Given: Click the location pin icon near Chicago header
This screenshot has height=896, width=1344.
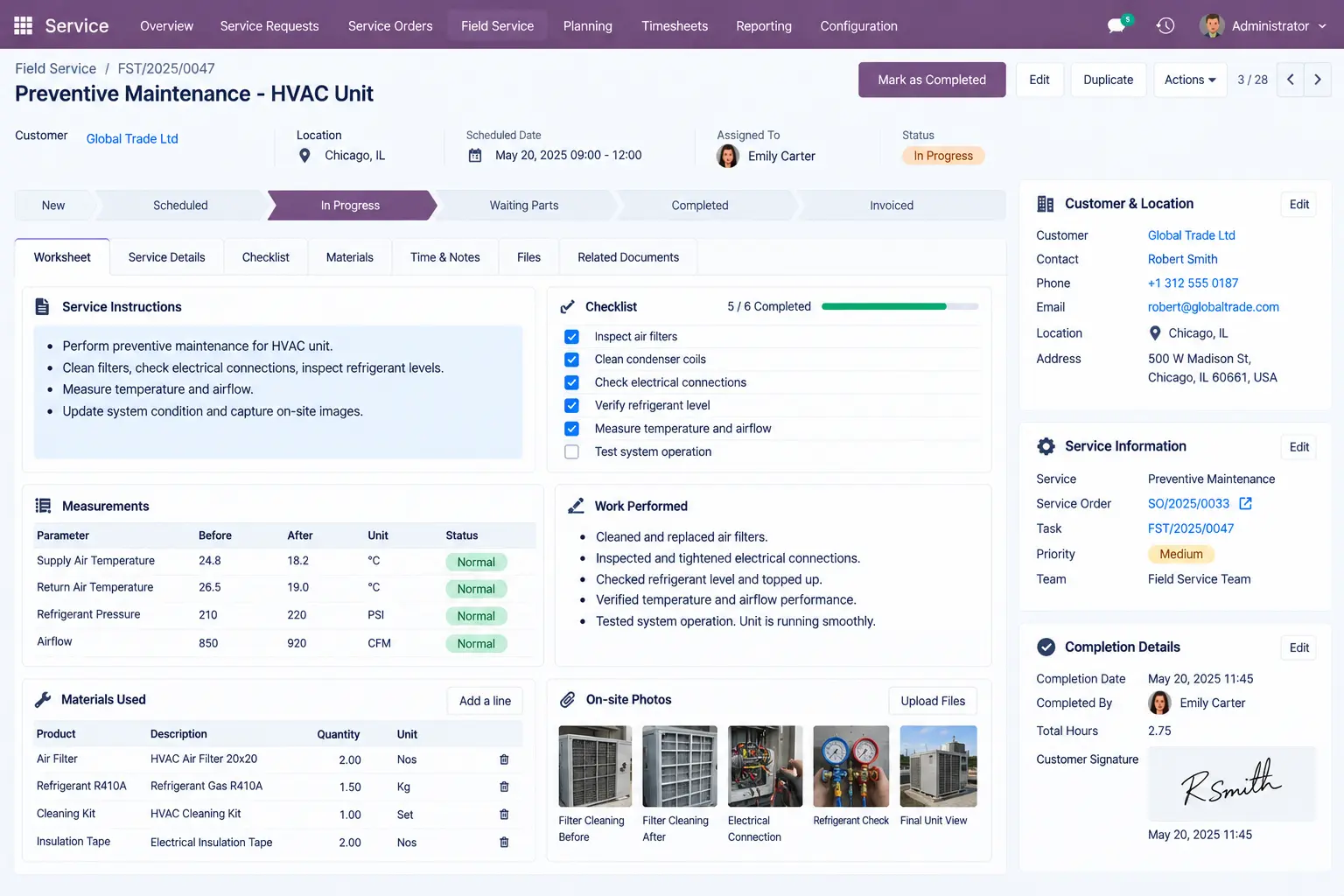Looking at the screenshot, I should click(304, 156).
